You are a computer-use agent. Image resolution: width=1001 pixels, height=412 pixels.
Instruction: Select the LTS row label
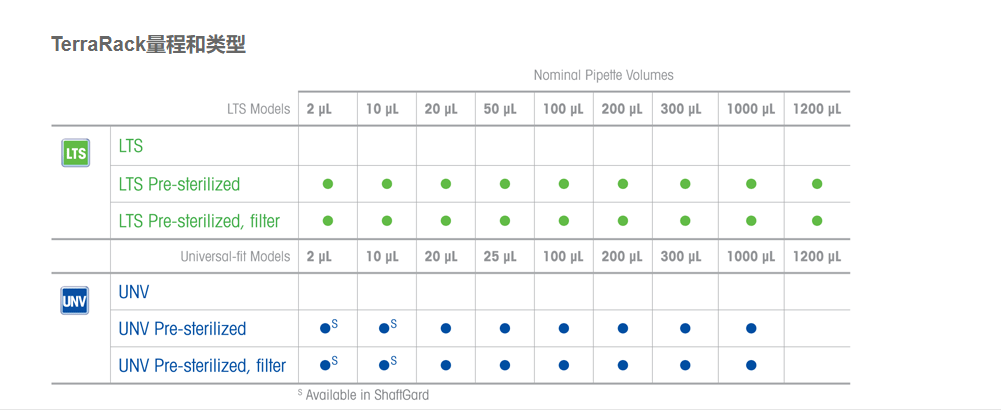tap(131, 147)
